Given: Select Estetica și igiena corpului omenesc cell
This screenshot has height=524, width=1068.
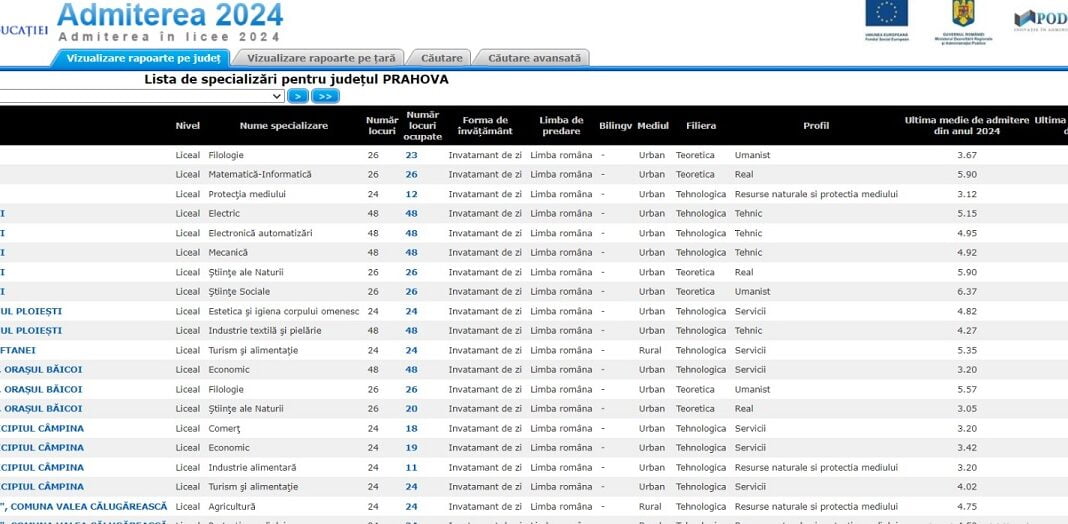Looking at the screenshot, I should pos(283,311).
